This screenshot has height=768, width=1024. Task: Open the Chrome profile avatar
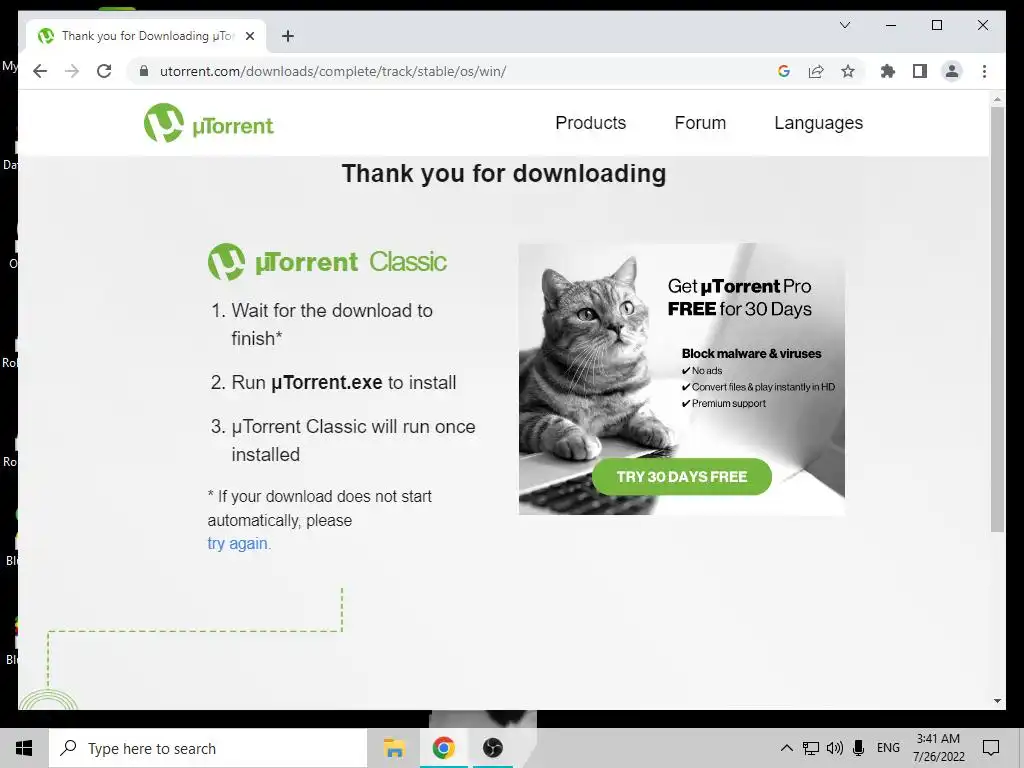click(952, 71)
